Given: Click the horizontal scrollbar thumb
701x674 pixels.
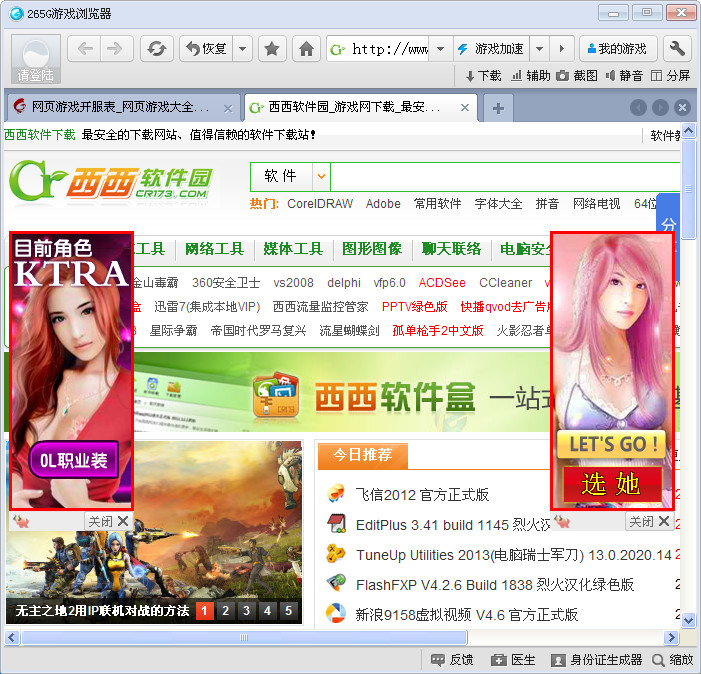Looking at the screenshot, I should tap(245, 637).
